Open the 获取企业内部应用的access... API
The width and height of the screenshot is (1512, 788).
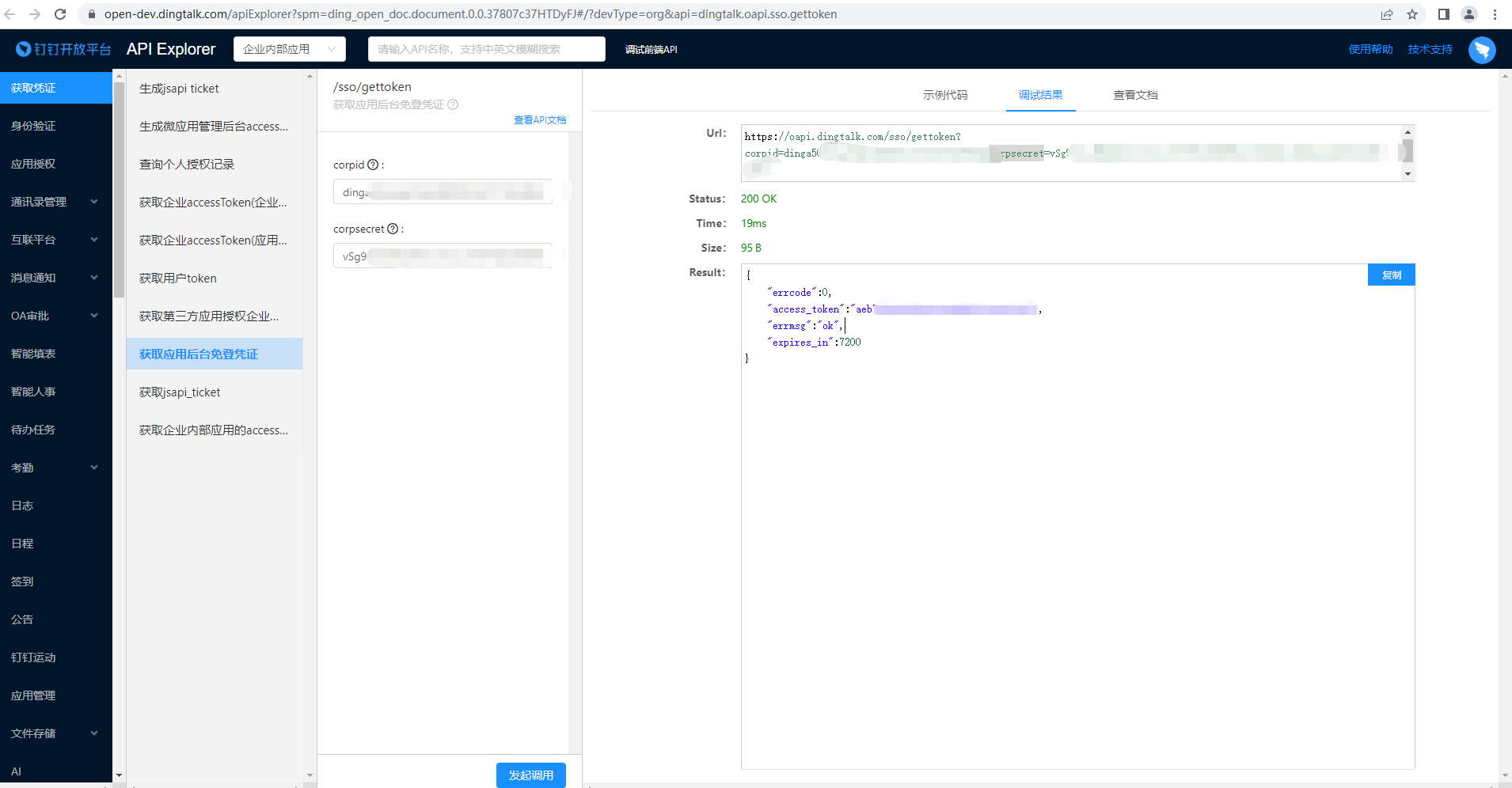point(215,430)
